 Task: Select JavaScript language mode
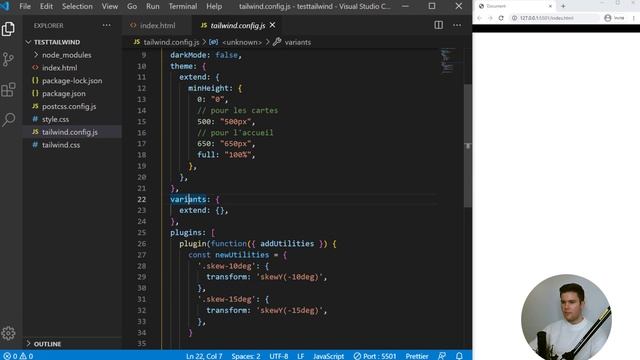[x=329, y=356]
